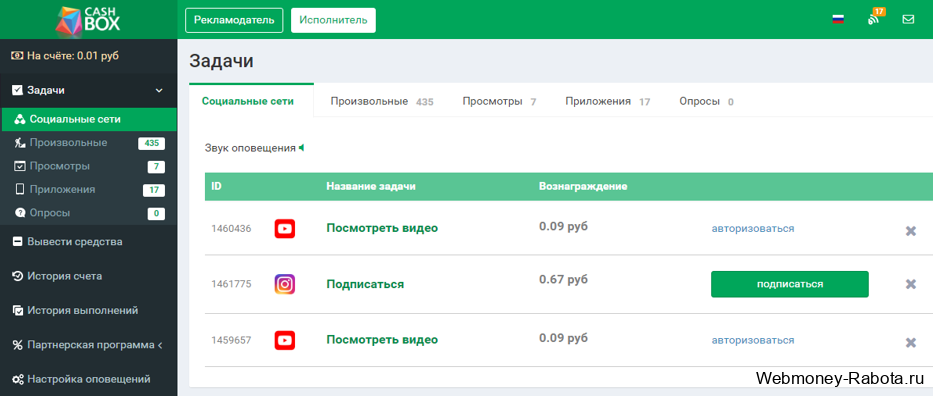Dismiss task 1459657 with the X icon
Screen dimensions: 933x396
coord(910,342)
